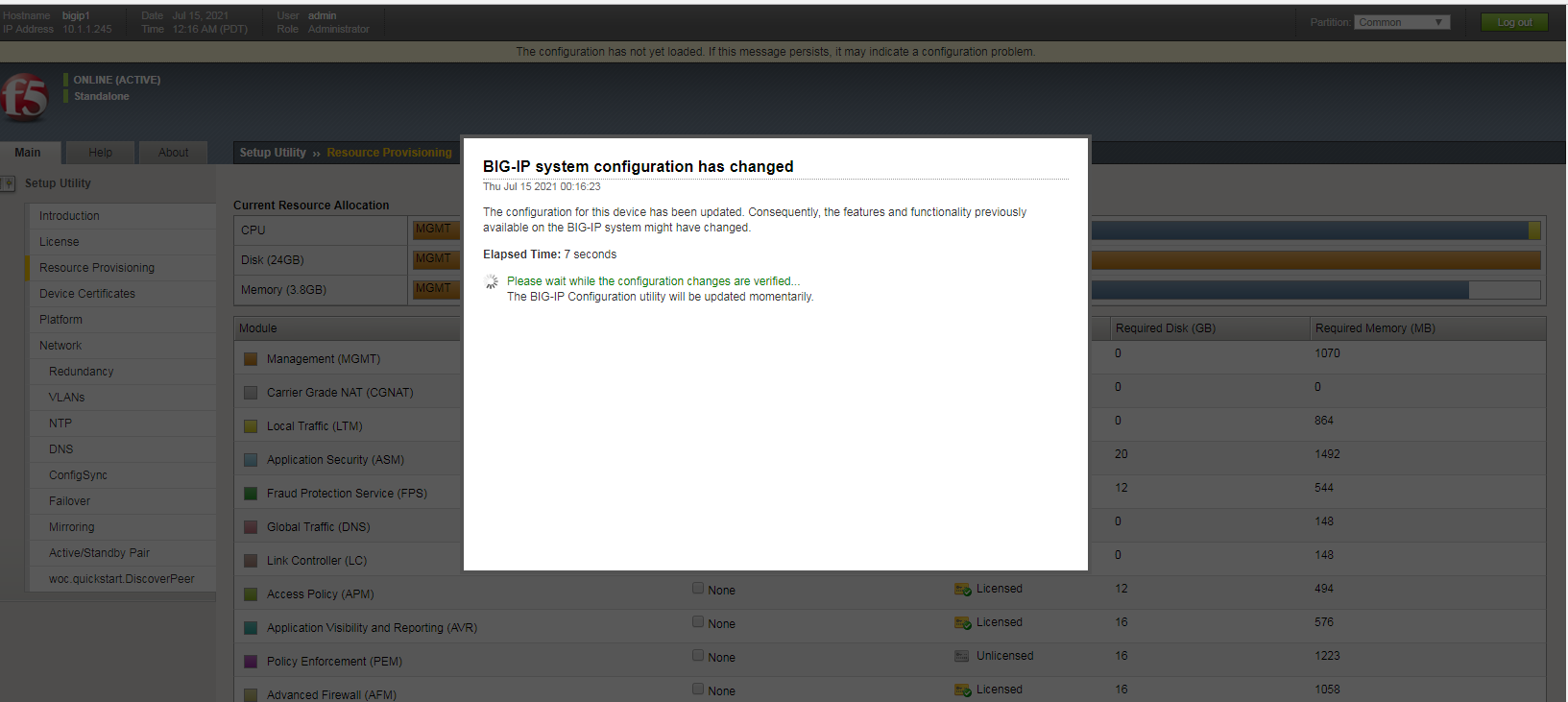Select Resource Provisioning in the sidebar
The image size is (1568, 702).
[x=122, y=268]
